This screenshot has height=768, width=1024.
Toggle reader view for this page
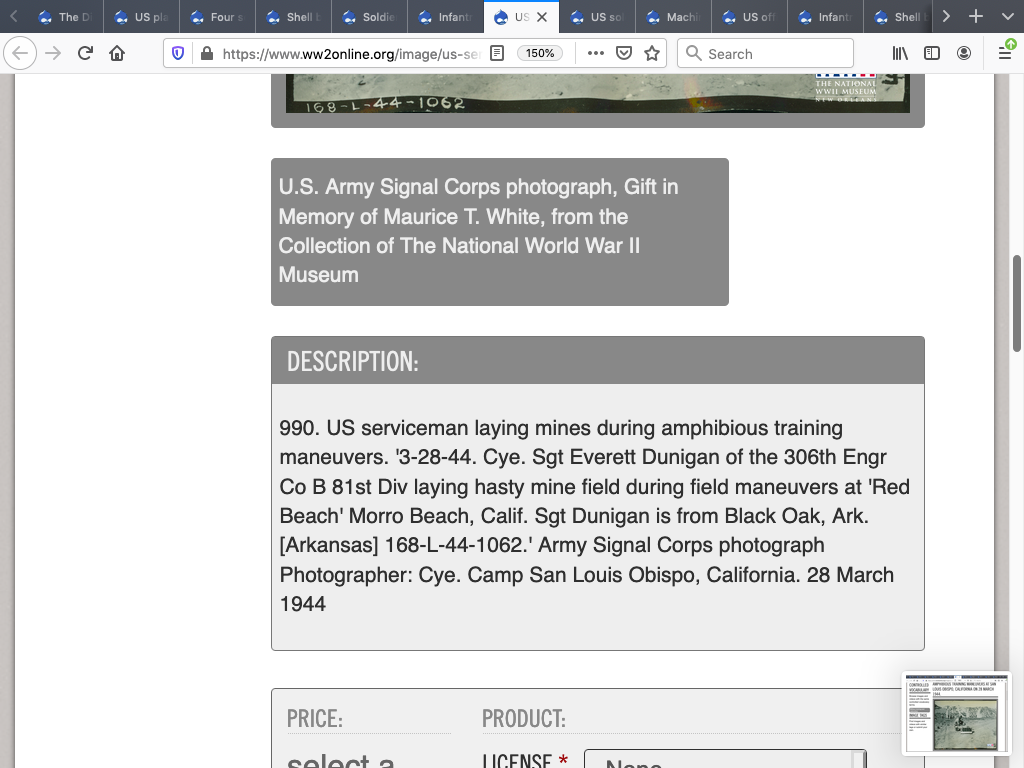pyautogui.click(x=497, y=53)
